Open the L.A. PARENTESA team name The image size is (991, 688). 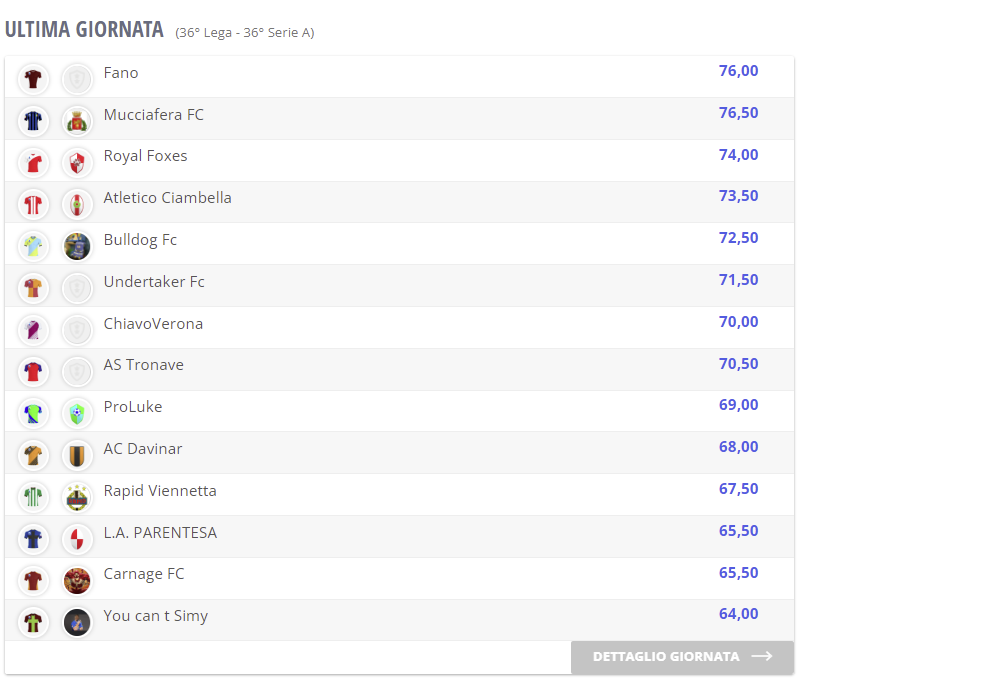[161, 533]
